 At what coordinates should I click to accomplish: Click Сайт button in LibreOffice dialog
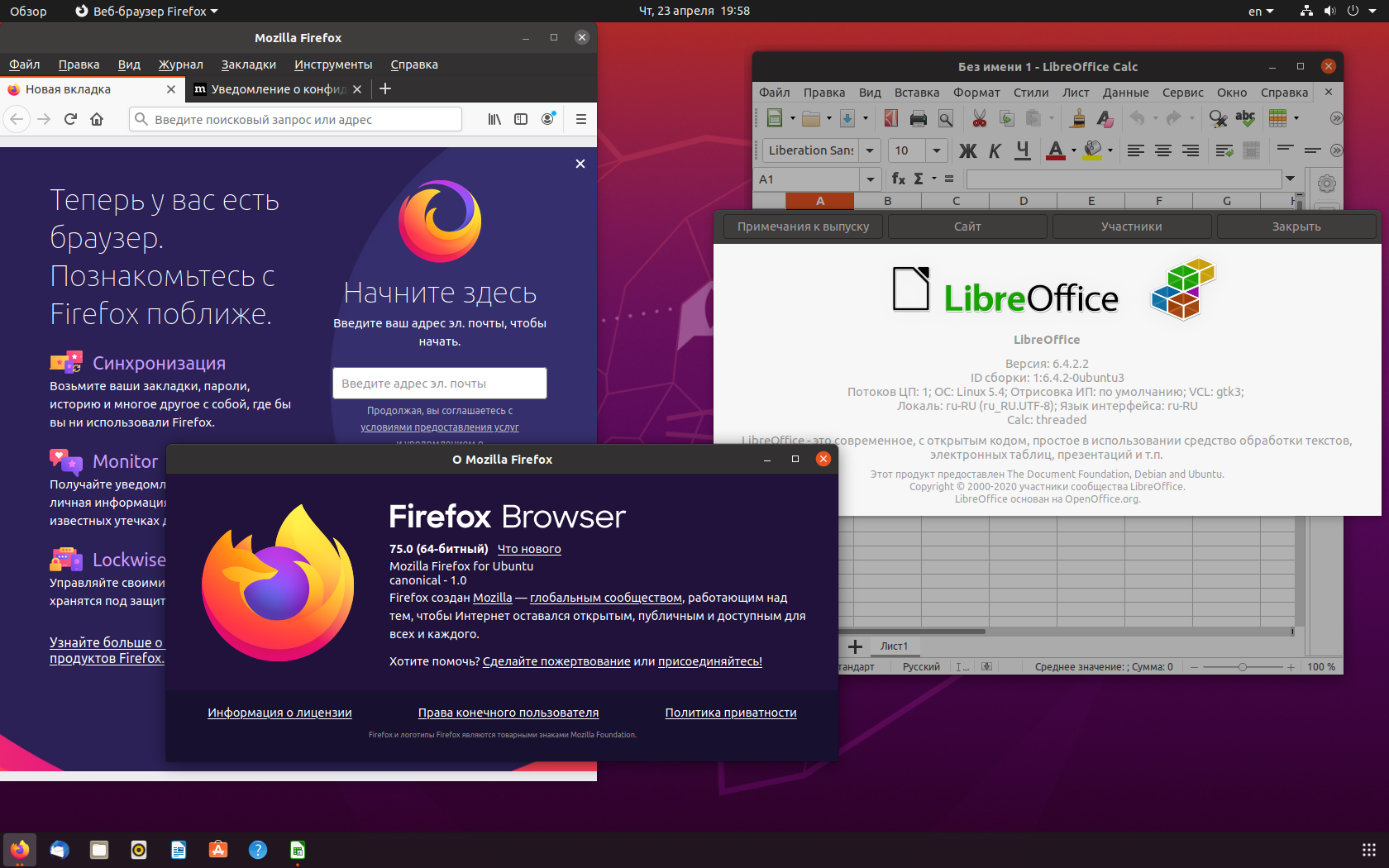(x=967, y=227)
